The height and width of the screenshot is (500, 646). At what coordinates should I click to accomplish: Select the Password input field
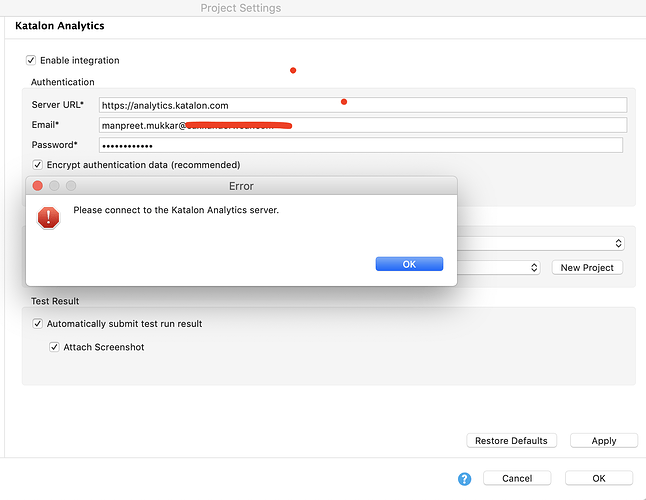[x=360, y=146]
